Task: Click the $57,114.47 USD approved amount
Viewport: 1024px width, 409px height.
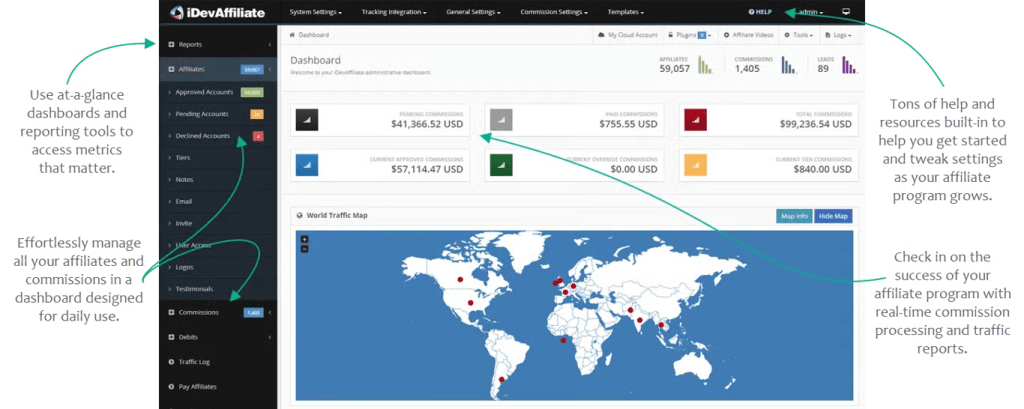Action: [427, 169]
